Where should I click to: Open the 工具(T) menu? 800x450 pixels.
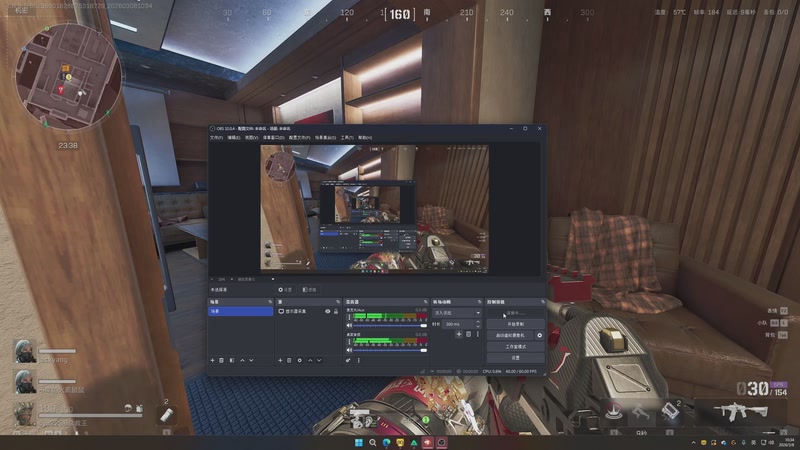[347, 138]
